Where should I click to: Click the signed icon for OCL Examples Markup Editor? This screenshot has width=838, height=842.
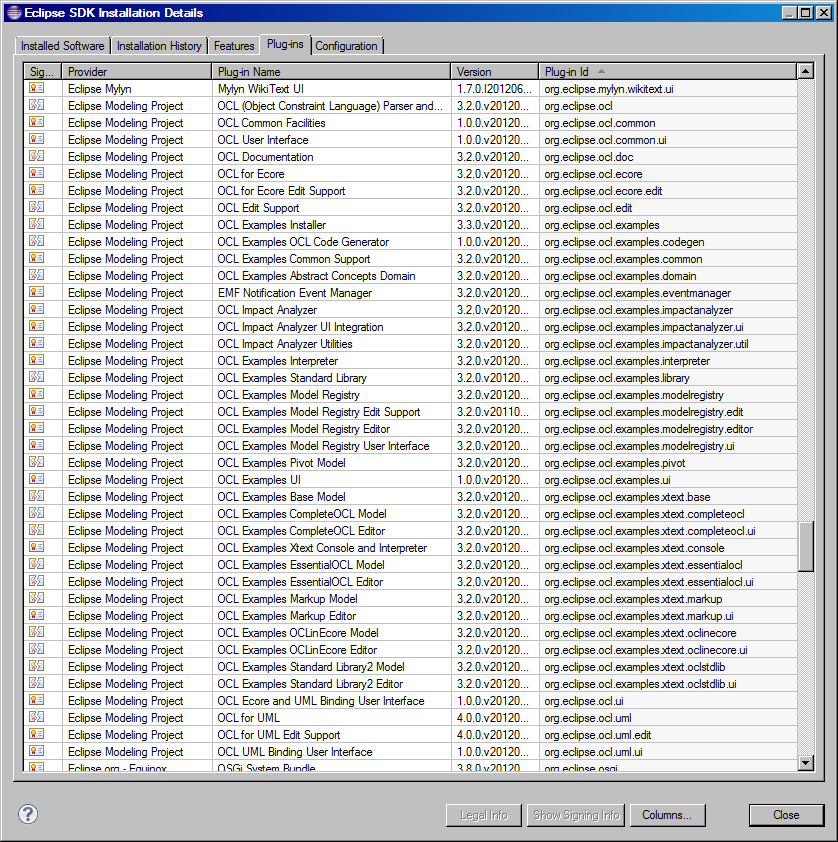click(37, 615)
